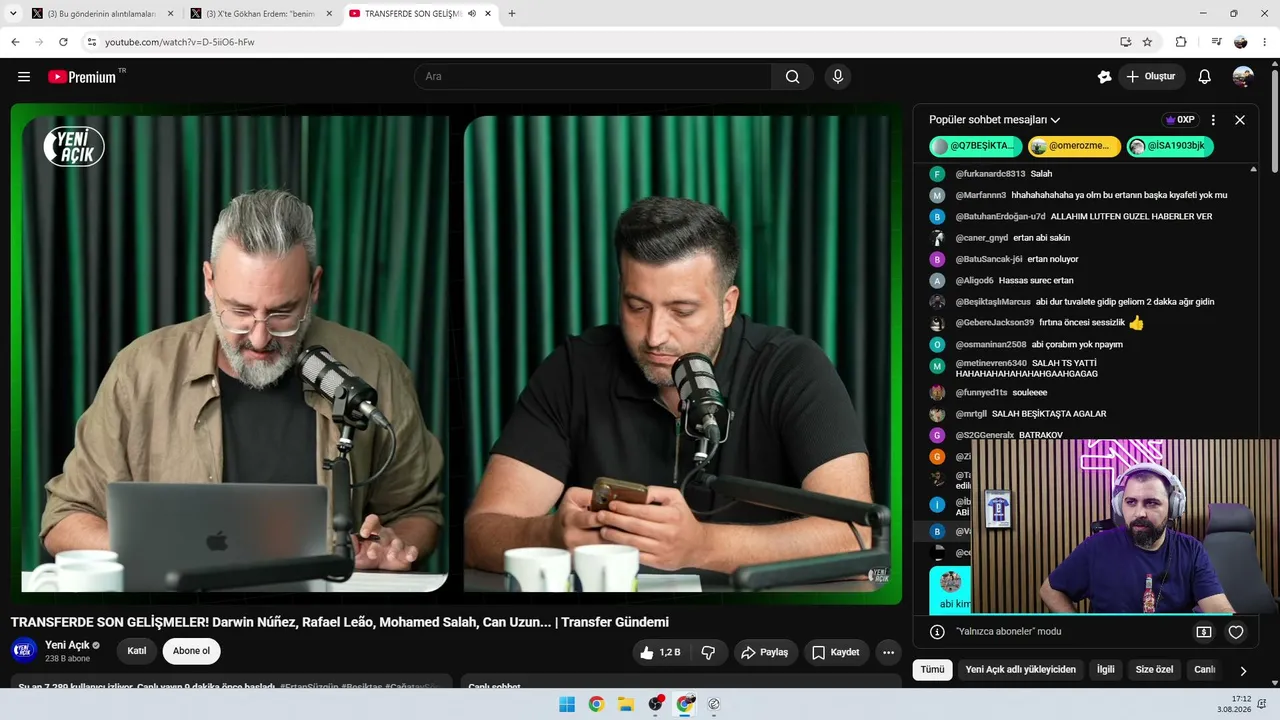The image size is (1280, 720).
Task: Open a new browser tab
Action: pyautogui.click(x=512, y=14)
